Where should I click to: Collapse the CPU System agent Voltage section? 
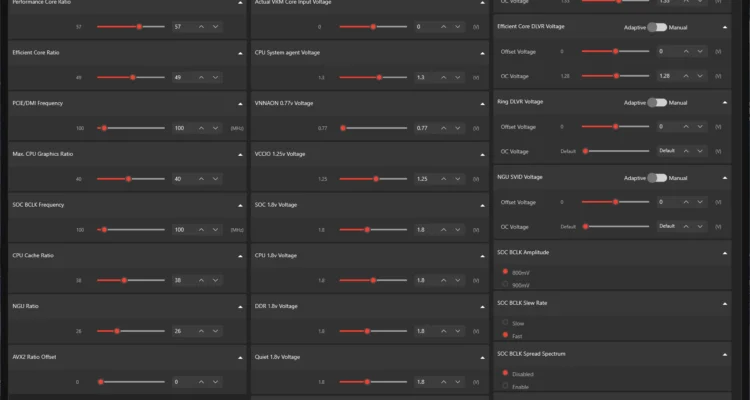(483, 53)
